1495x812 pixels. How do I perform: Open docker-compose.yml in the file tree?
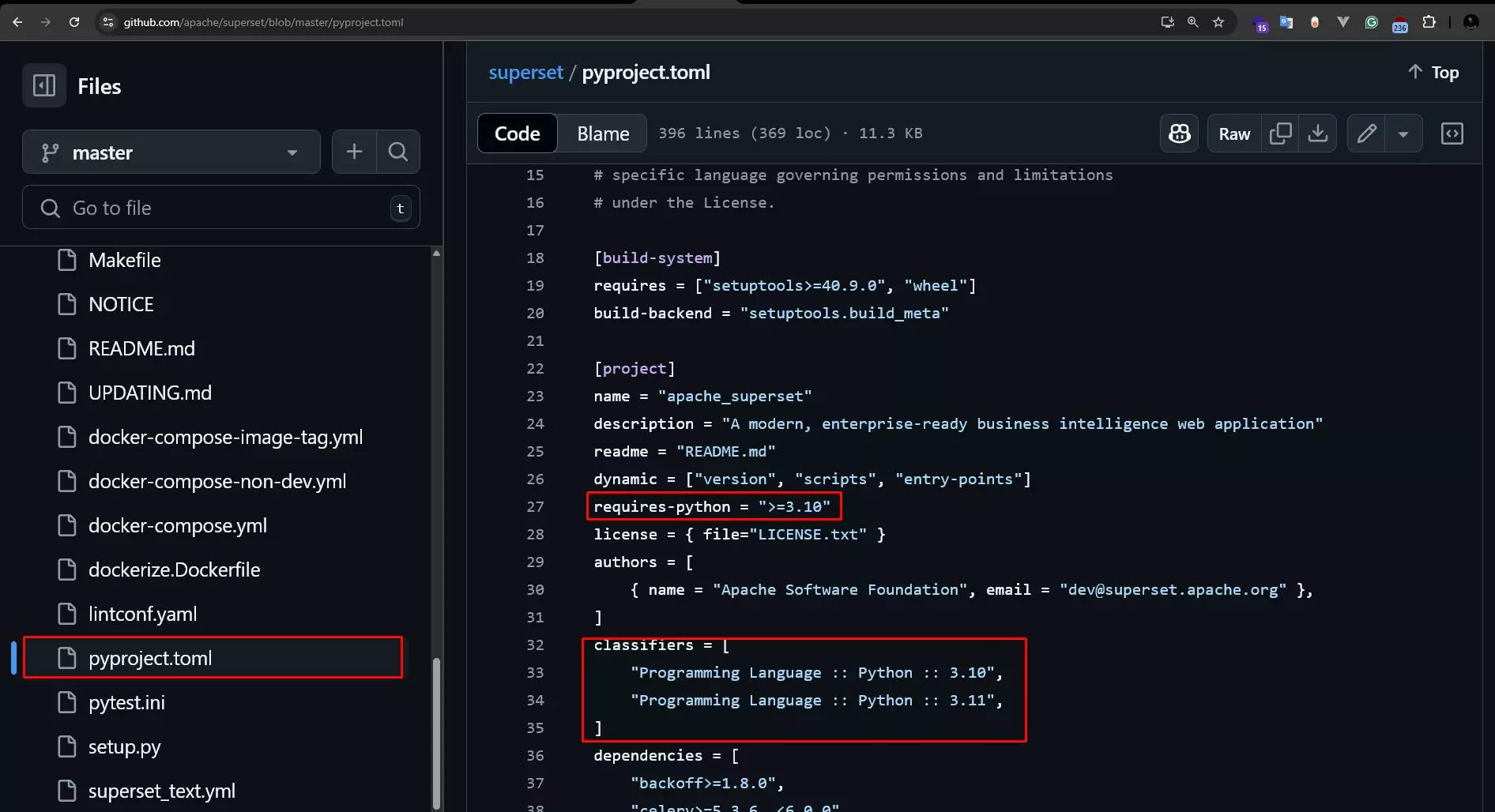(x=178, y=525)
